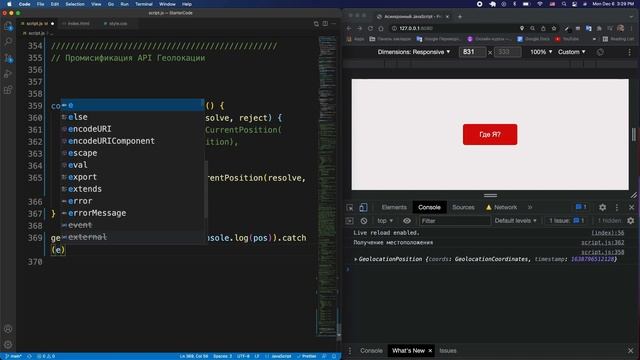Click the location permission icon in address bar
This screenshot has width=640, height=360.
pyautogui.click(x=522, y=29)
